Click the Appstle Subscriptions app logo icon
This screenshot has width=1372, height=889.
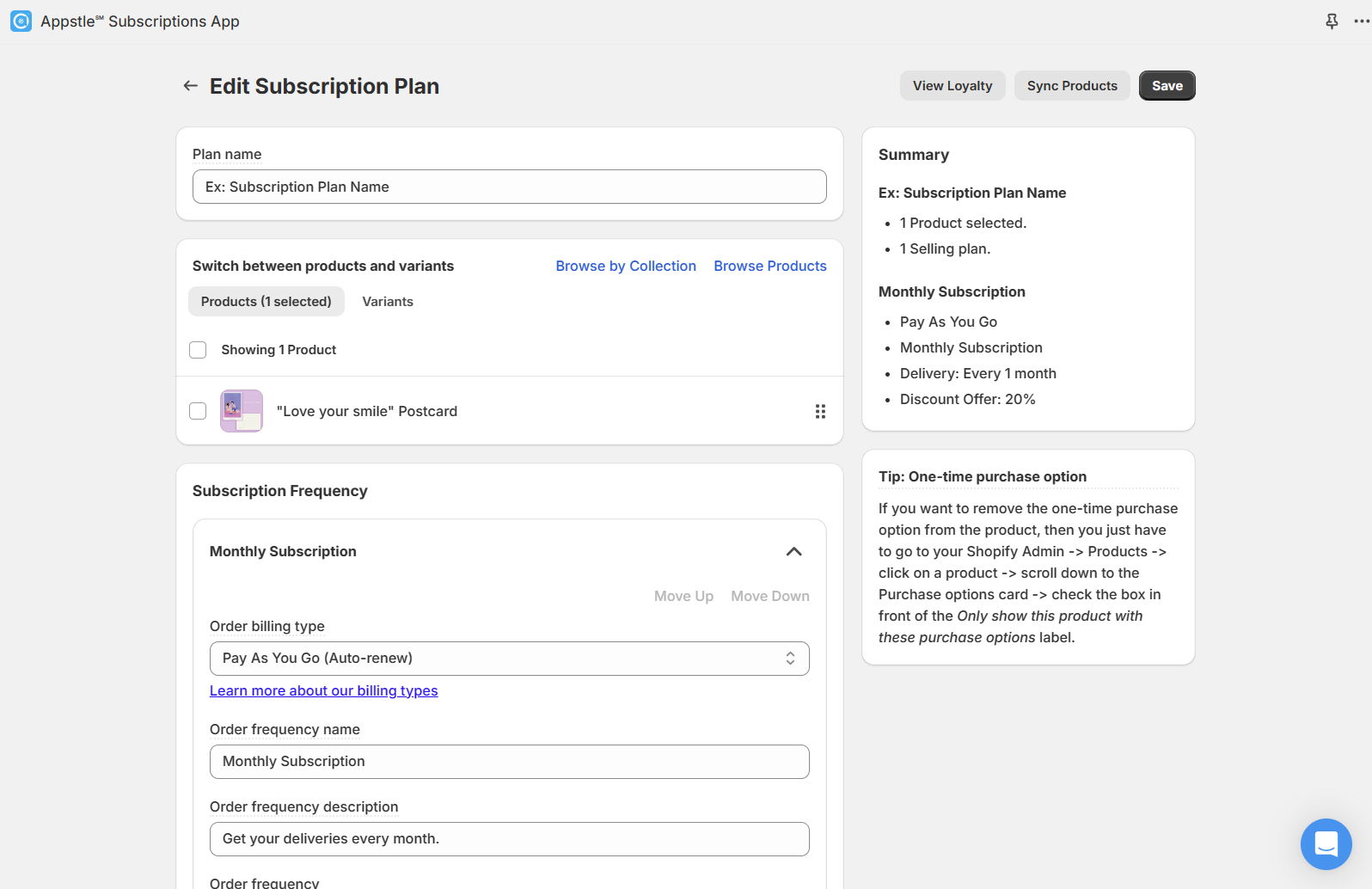point(21,21)
